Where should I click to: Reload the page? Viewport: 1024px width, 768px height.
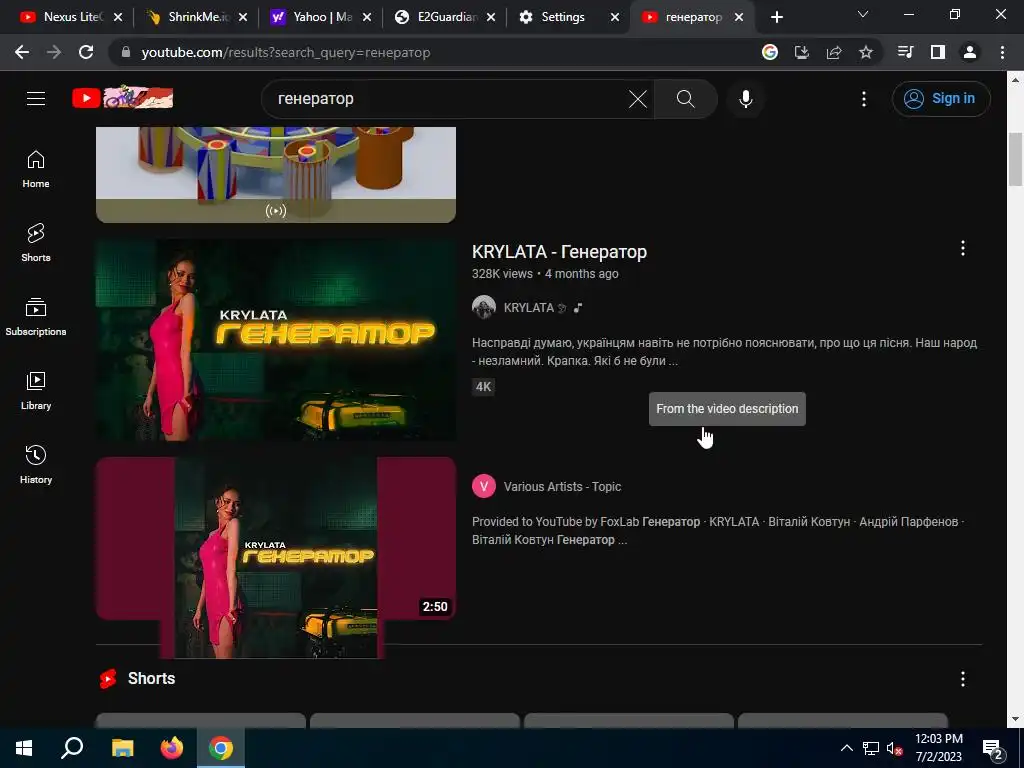tap(86, 52)
